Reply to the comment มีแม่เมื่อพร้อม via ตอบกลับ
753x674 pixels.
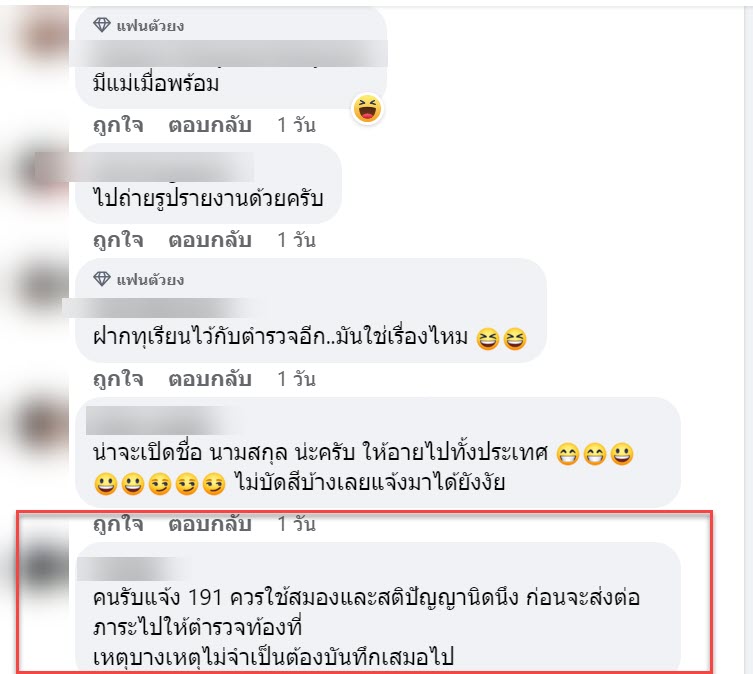[x=210, y=125]
